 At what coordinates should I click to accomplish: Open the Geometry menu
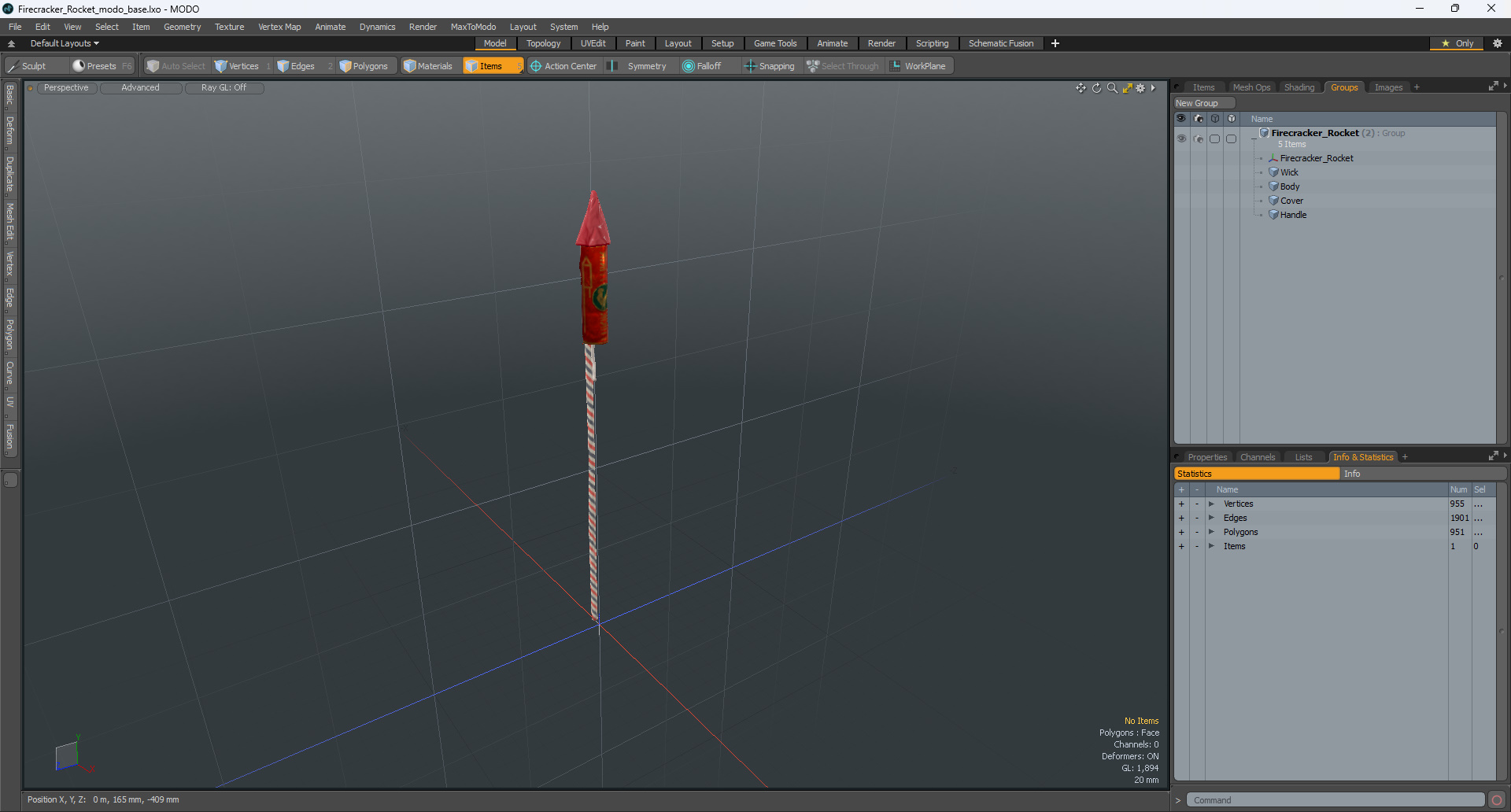pos(182,27)
